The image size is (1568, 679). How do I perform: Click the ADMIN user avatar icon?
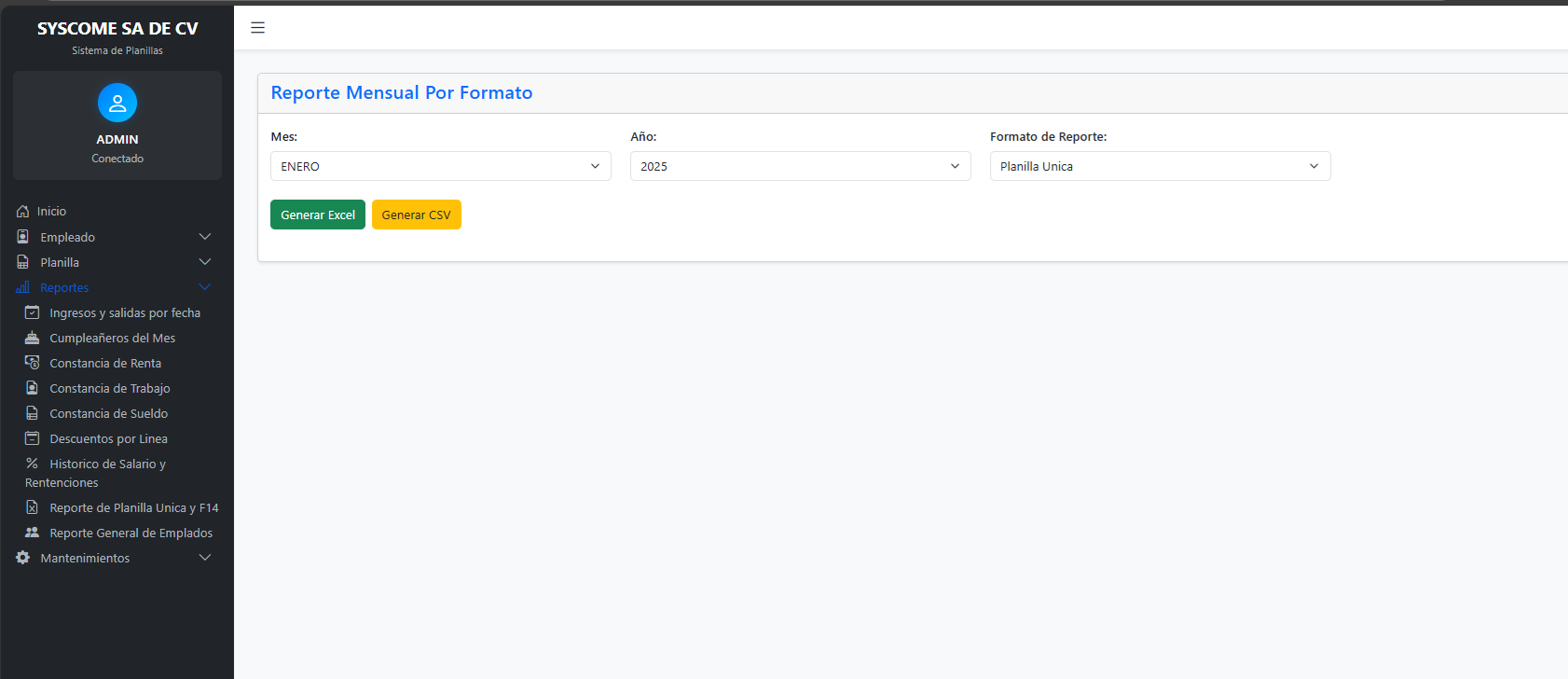(117, 103)
